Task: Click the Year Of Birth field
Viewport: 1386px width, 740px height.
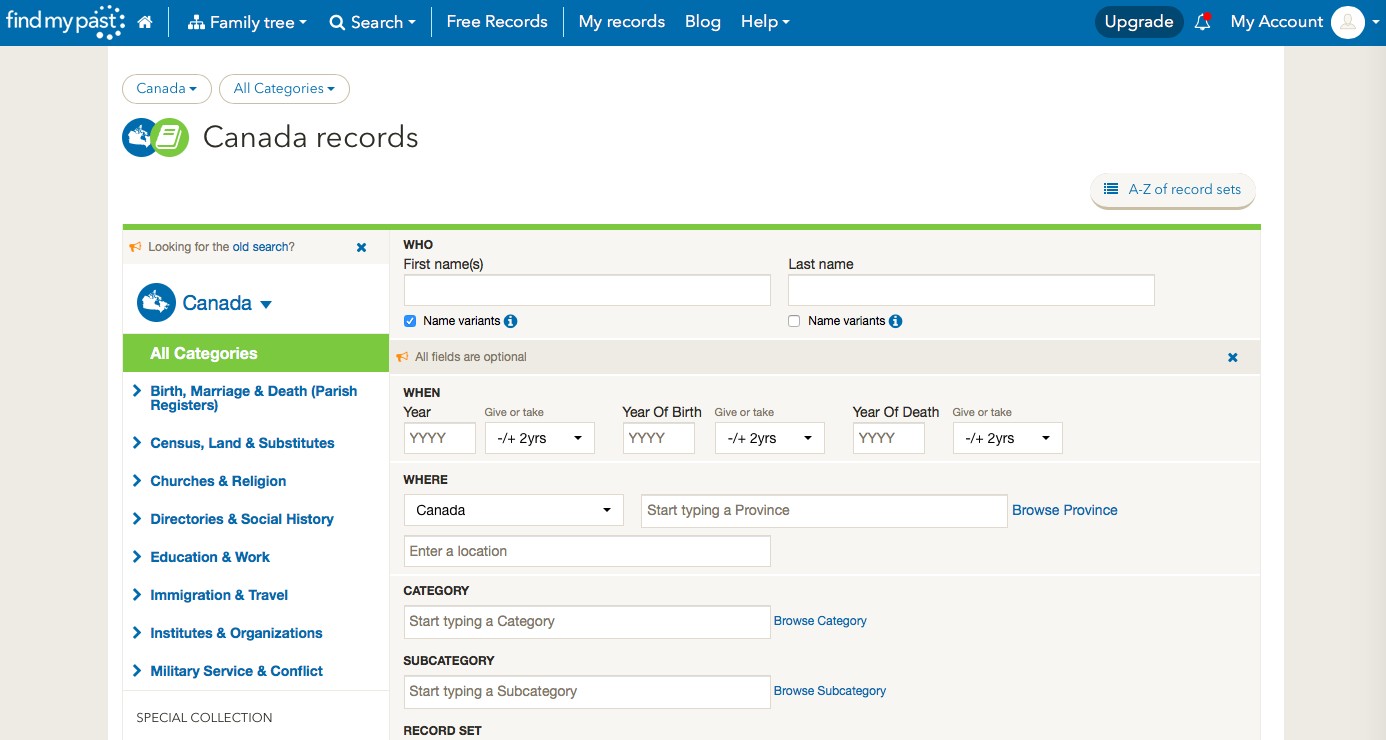Action: [x=659, y=438]
